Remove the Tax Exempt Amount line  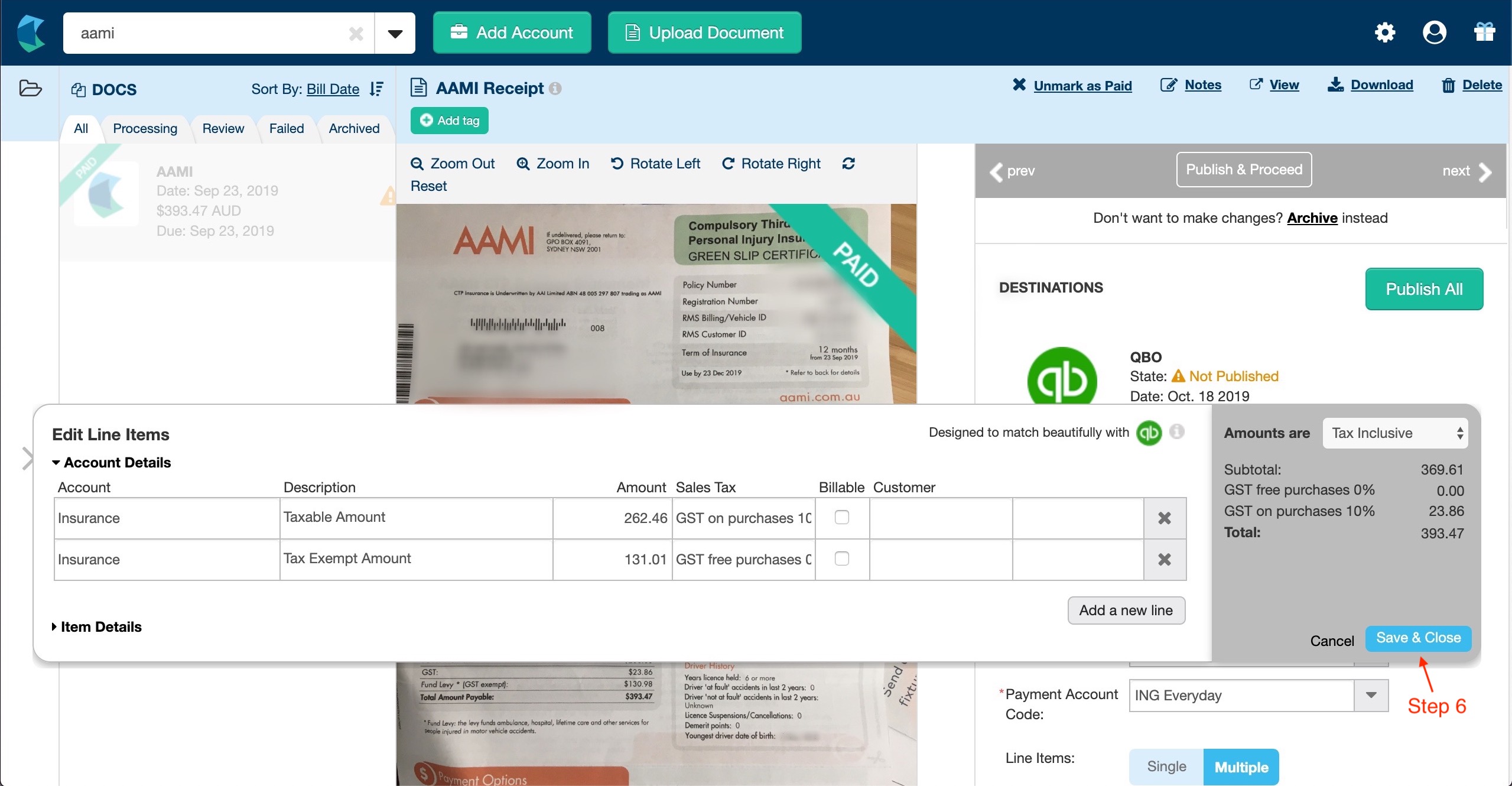tap(1165, 560)
